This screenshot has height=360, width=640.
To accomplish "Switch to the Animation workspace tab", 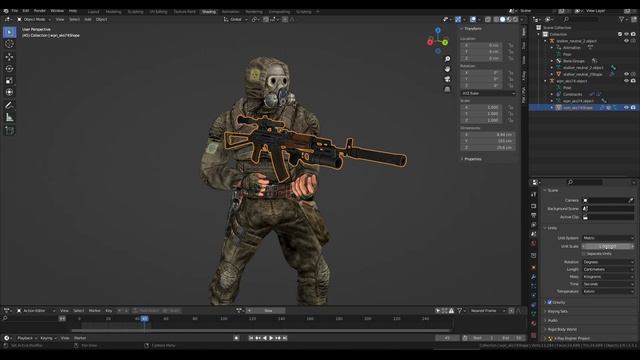I will (x=231, y=12).
